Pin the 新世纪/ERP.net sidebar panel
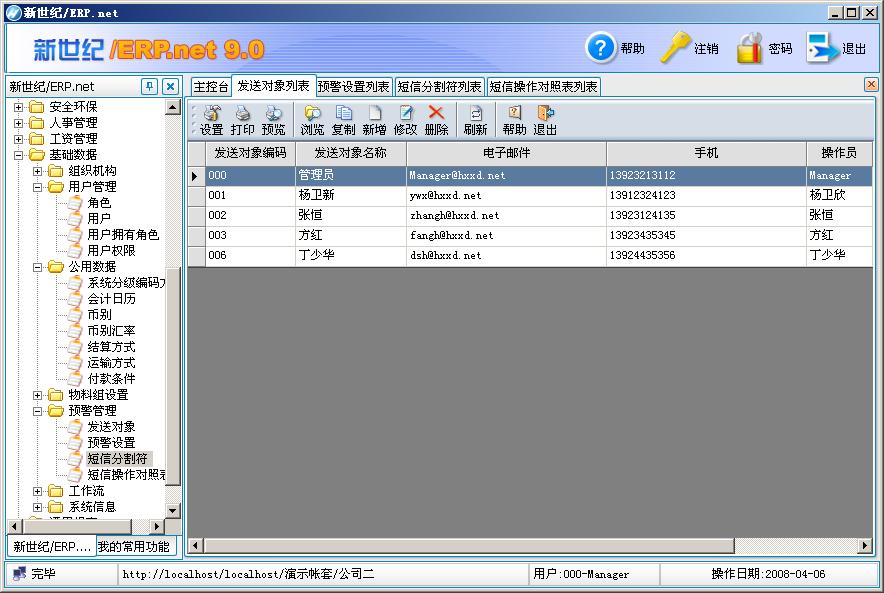The image size is (884, 593). coord(149,86)
